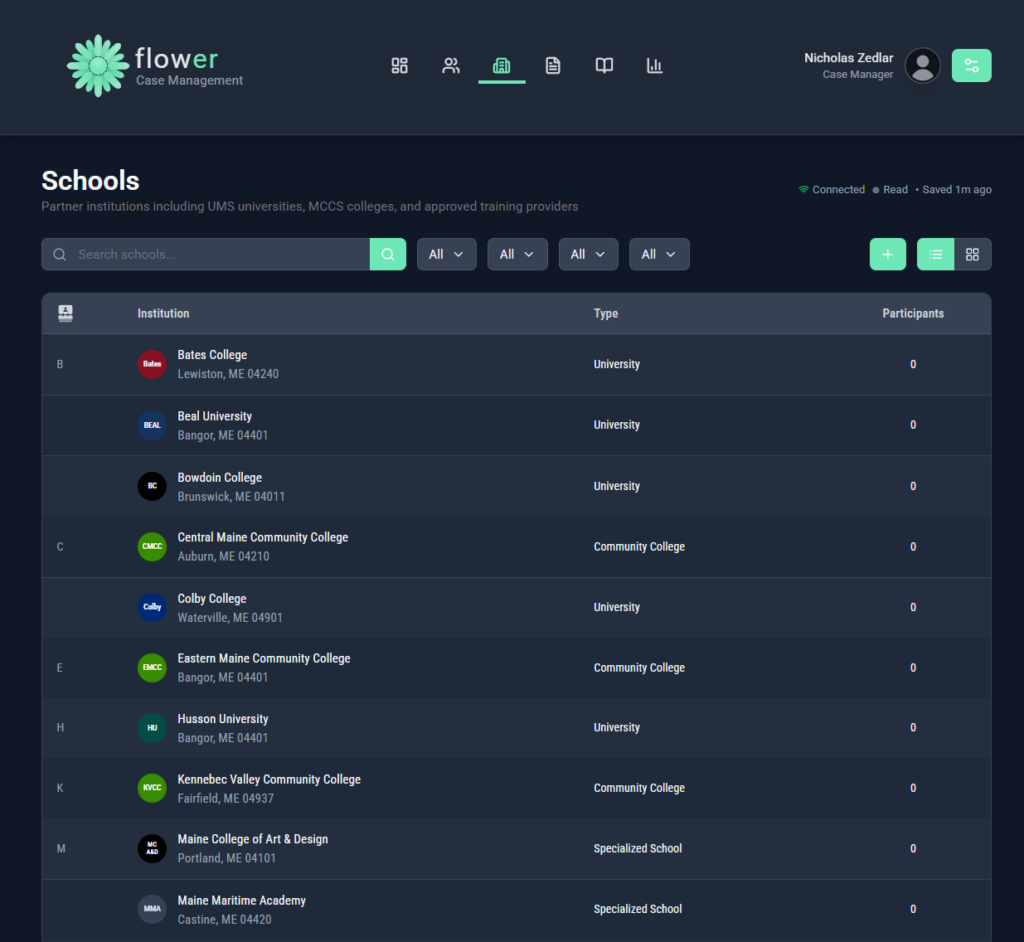1024x942 pixels.
Task: Click the plus button to add school
Action: 887,254
